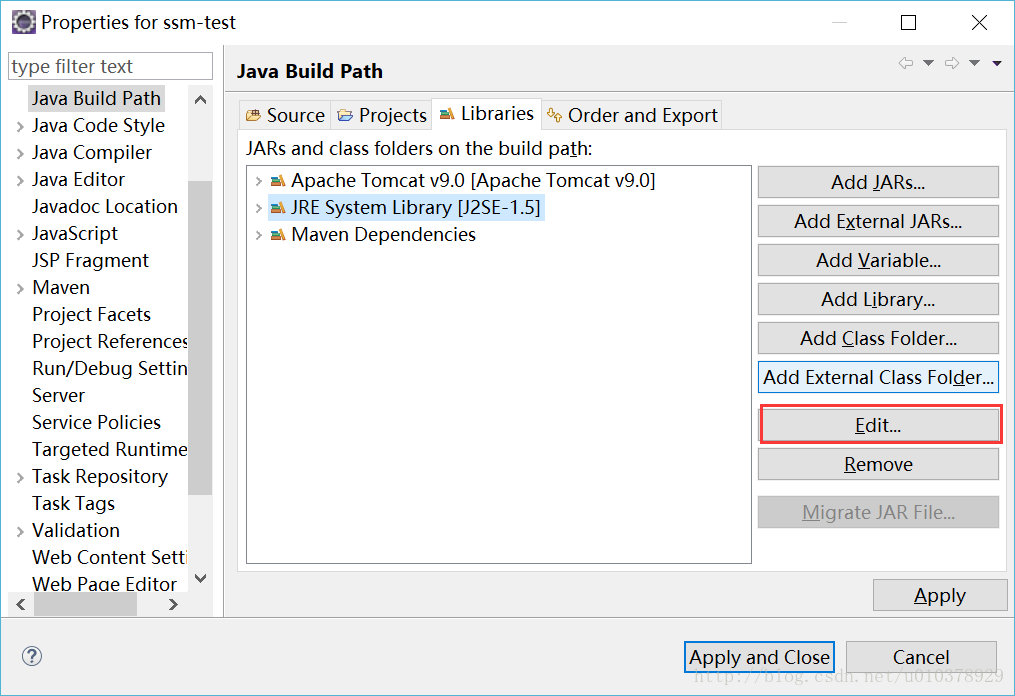
Task: Select Project Facets in the sidebar
Action: 91,315
